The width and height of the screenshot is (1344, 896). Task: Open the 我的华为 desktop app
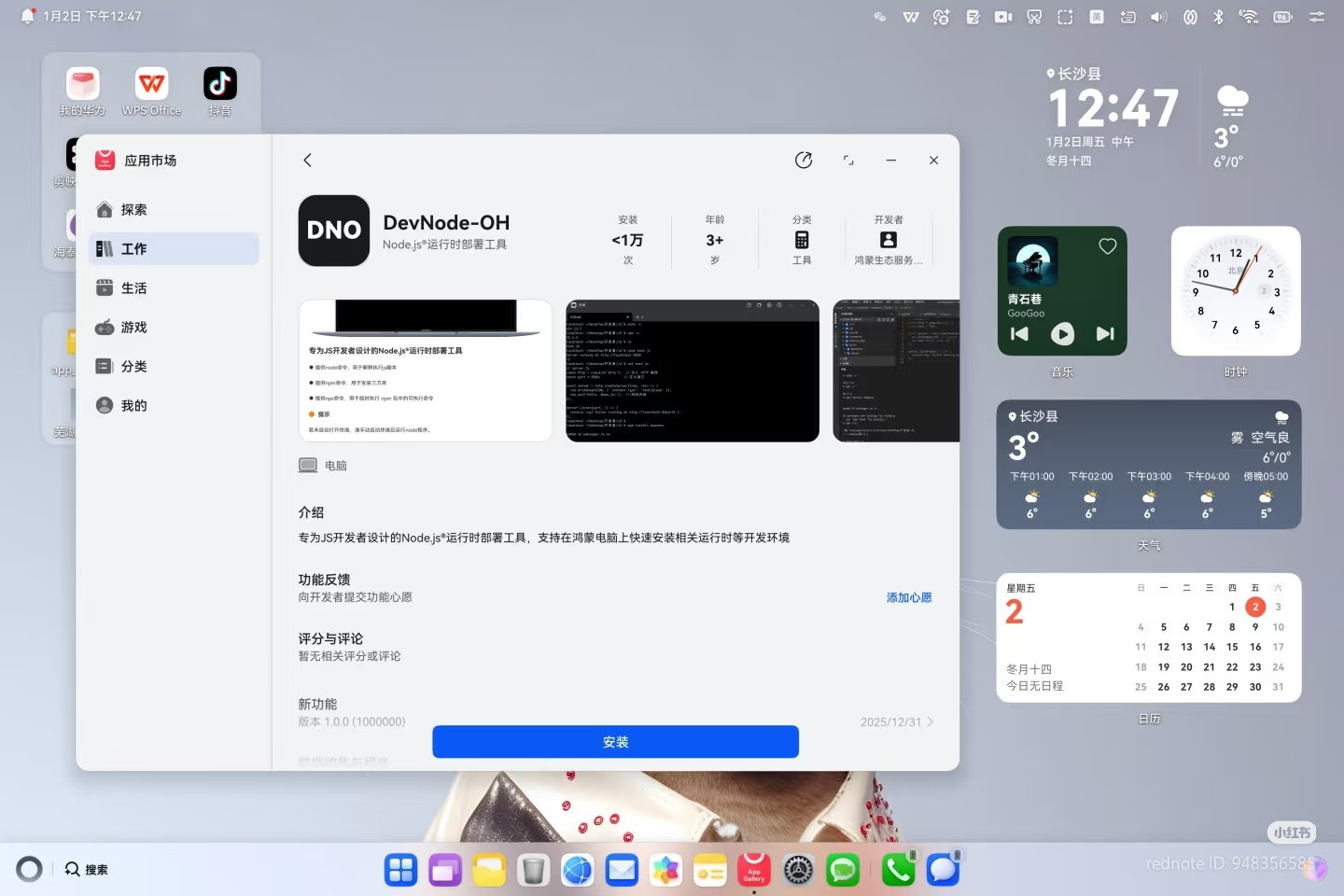(82, 91)
